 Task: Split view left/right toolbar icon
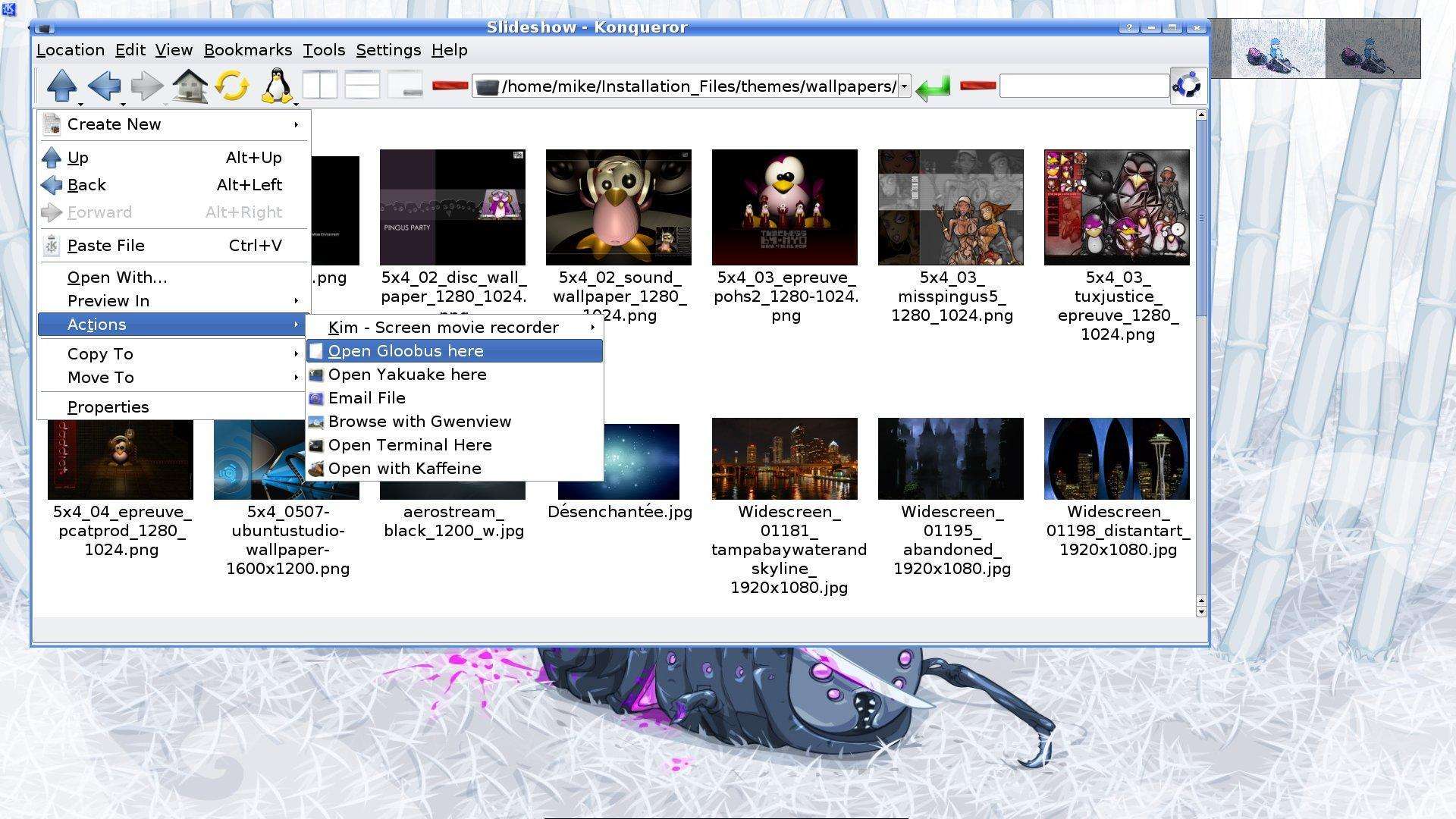320,85
